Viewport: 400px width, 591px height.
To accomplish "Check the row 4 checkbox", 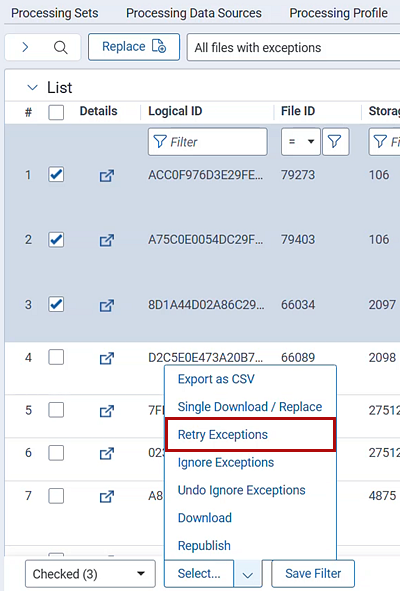I will click(x=56, y=357).
